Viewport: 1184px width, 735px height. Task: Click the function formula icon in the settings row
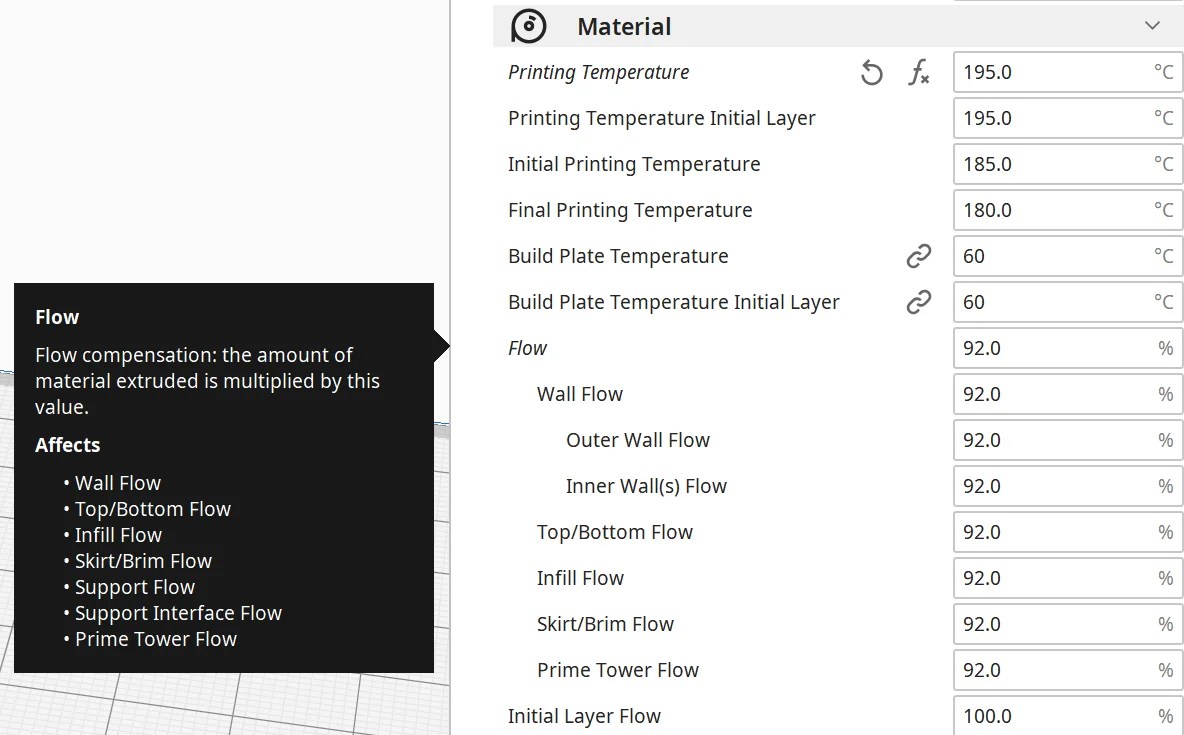pyautogui.click(x=919, y=72)
